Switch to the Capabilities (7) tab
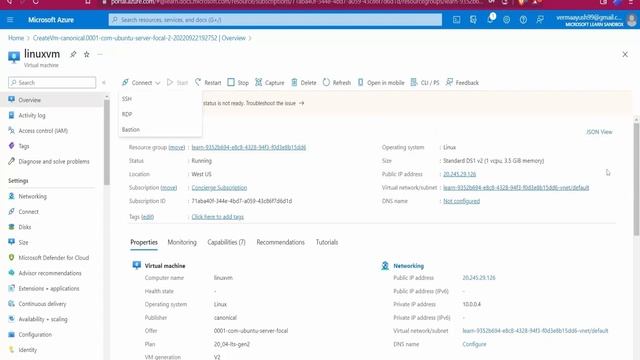640x360 pixels. (227, 242)
